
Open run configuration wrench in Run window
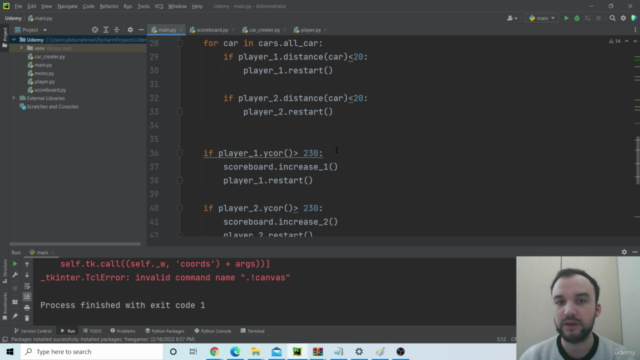(15, 275)
